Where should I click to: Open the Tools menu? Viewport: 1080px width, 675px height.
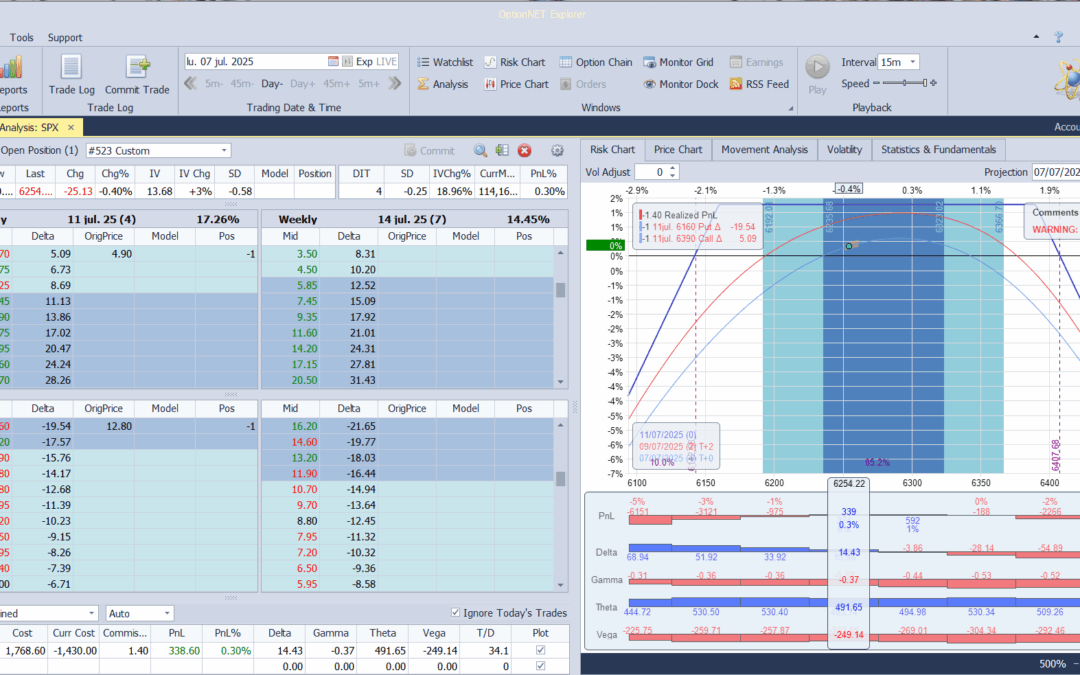[x=21, y=37]
